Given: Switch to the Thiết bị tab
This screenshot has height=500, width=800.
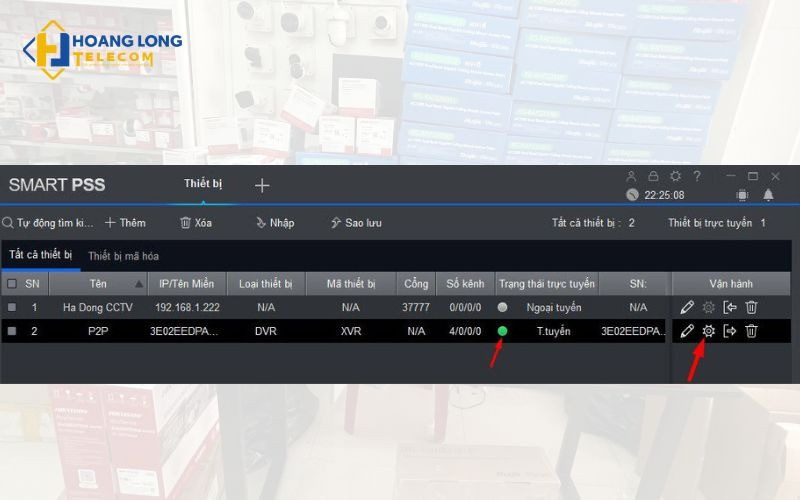Looking at the screenshot, I should tap(203, 184).
